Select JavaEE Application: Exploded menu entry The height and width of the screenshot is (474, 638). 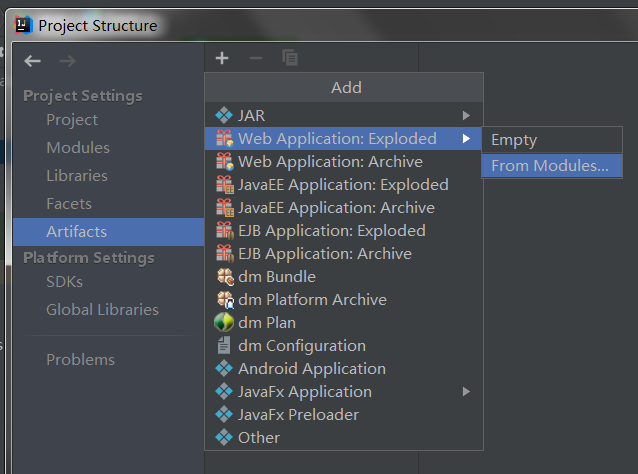pyautogui.click(x=344, y=185)
